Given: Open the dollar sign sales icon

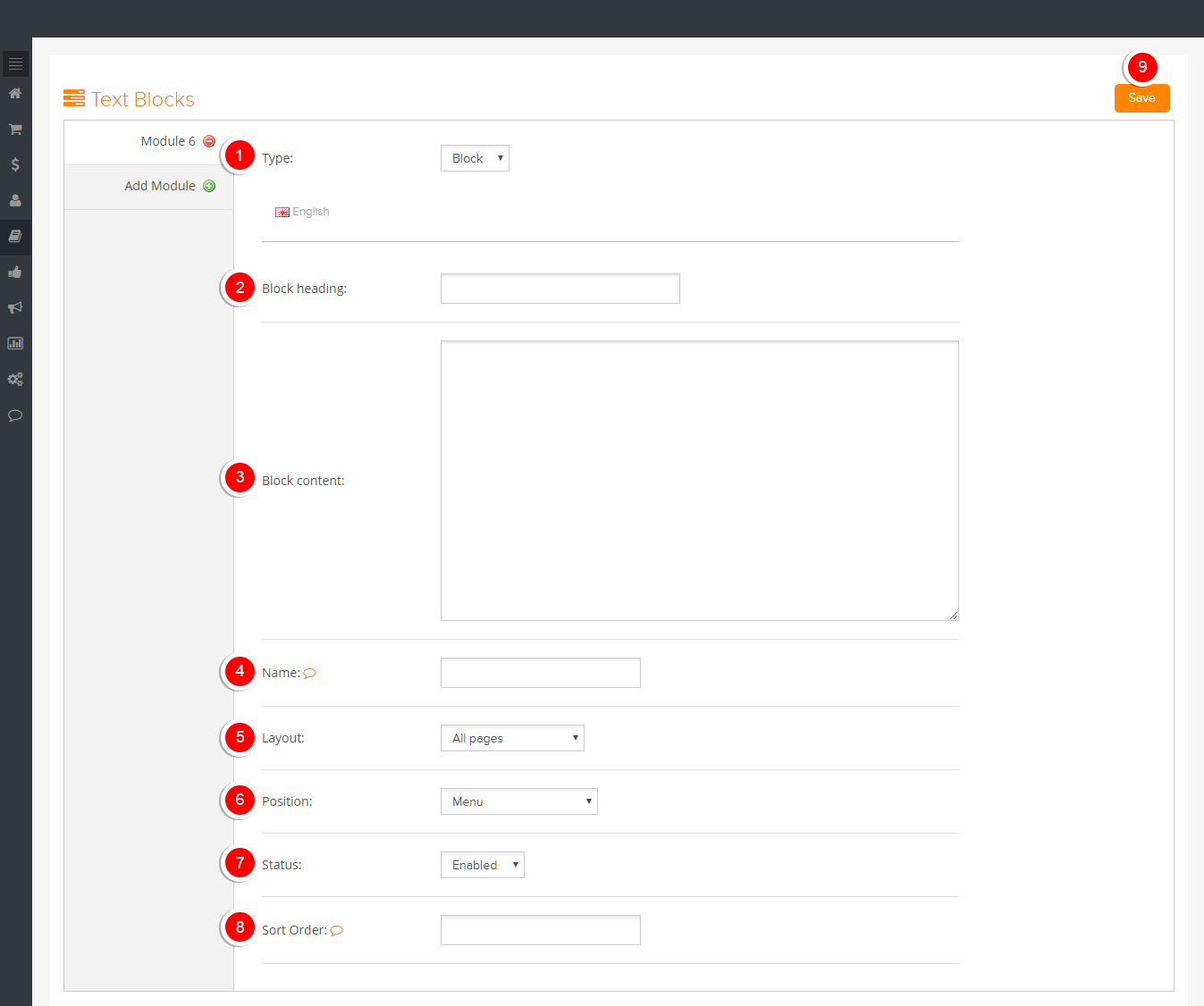Looking at the screenshot, I should (x=15, y=164).
